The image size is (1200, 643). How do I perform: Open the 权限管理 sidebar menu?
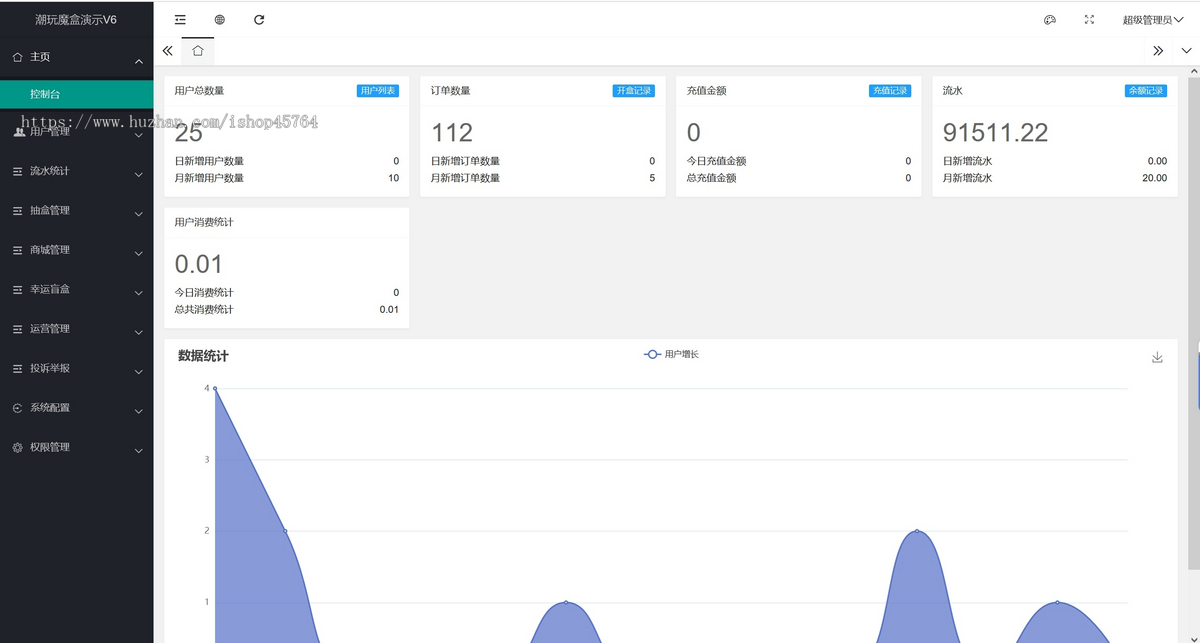click(x=77, y=447)
